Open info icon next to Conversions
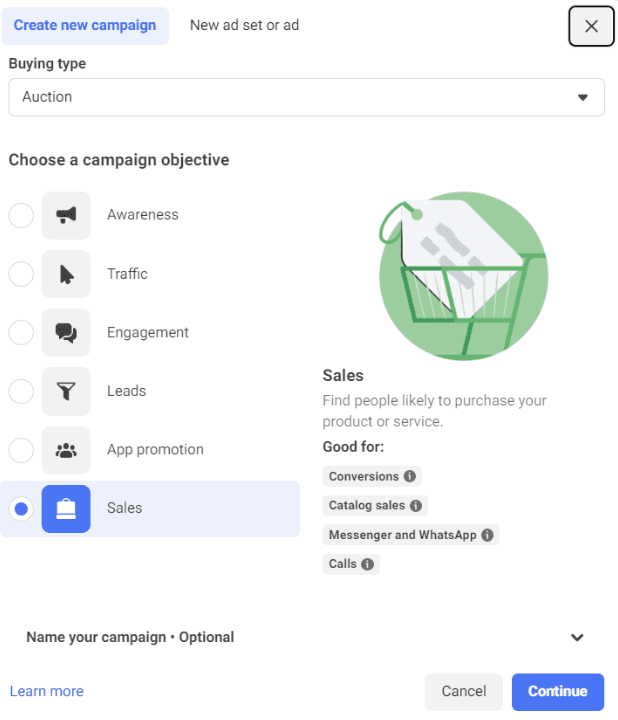Image resolution: width=618 pixels, height=720 pixels. tap(410, 476)
